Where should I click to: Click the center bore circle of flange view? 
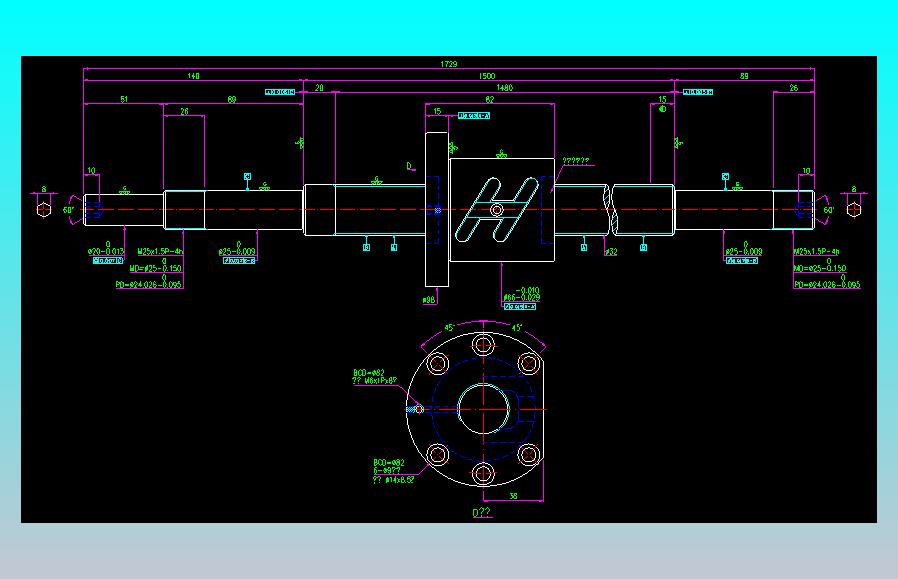point(483,409)
